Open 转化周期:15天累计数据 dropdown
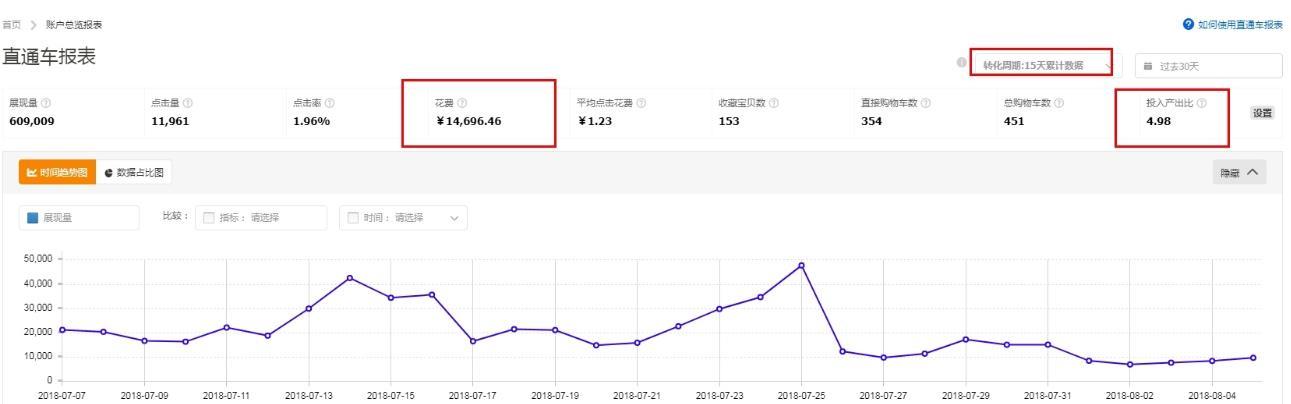 pyautogui.click(x=1046, y=65)
